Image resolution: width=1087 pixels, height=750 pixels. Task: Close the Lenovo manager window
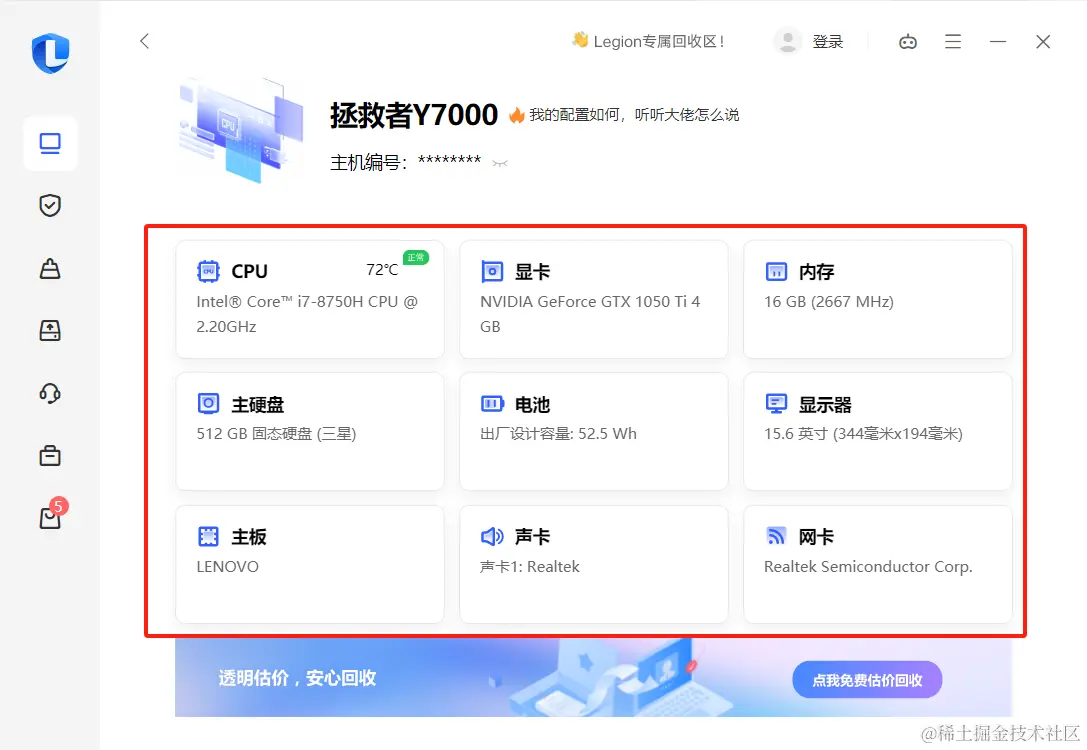[x=1043, y=42]
